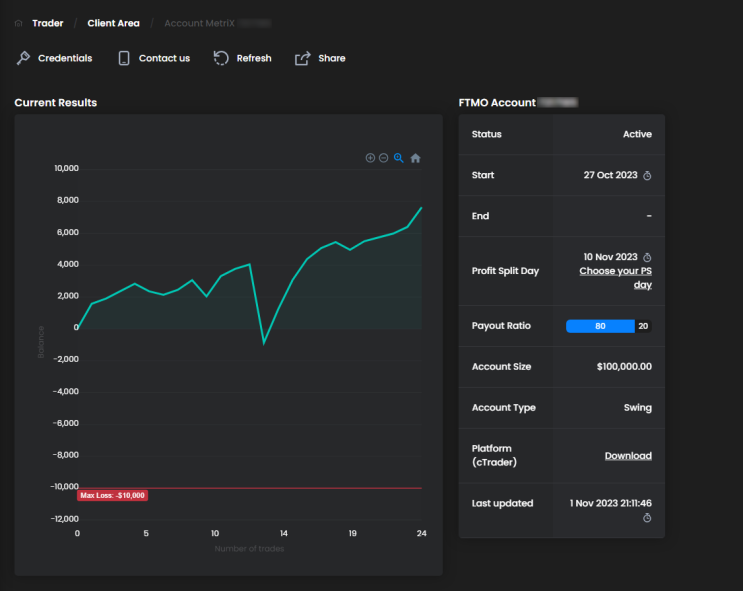The image size is (743, 591).
Task: Select the Account MetriX breadcrumb
Action: [x=199, y=23]
